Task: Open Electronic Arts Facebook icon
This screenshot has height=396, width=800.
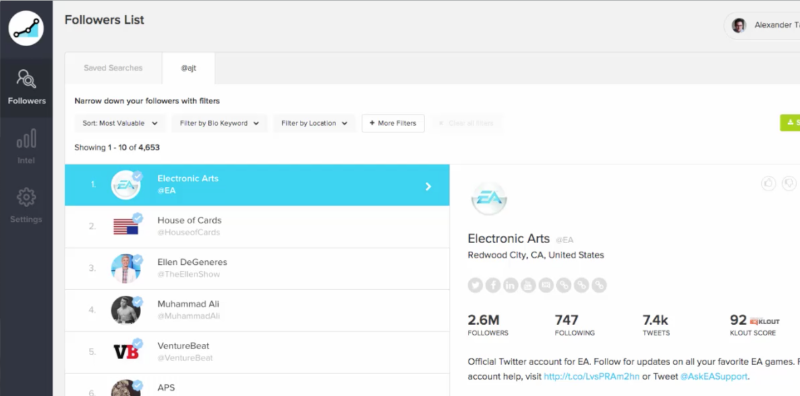Action: pos(493,285)
